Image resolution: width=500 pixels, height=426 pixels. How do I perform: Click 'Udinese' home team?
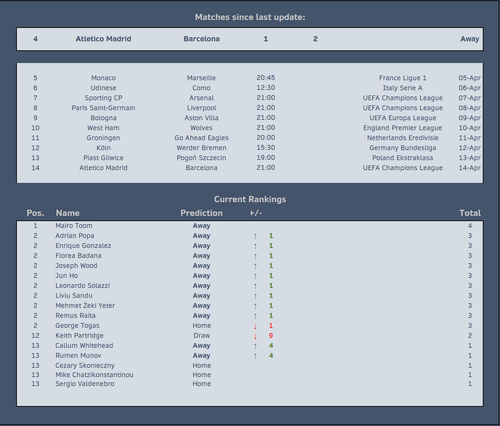pos(103,88)
